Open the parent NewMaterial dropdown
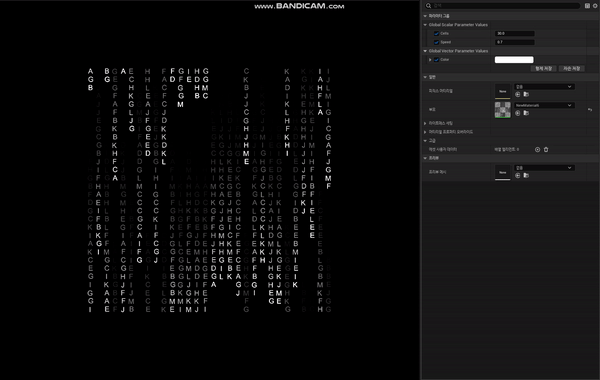 [544, 105]
